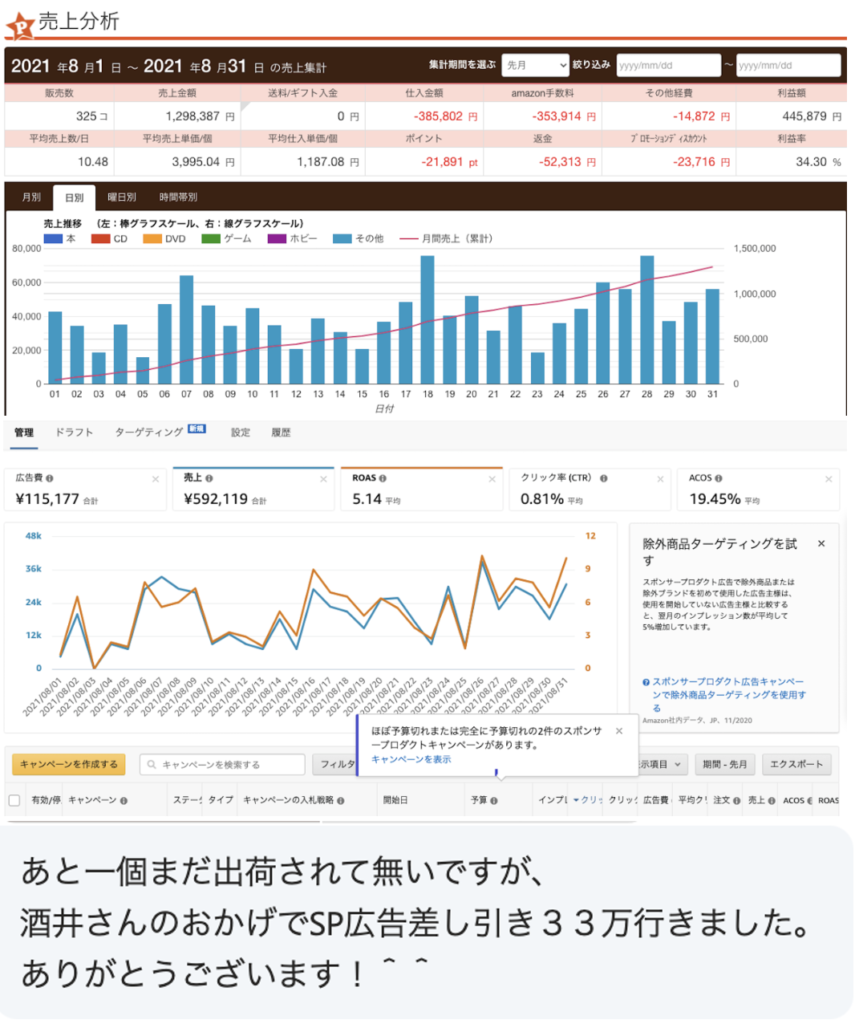Image resolution: width=855 pixels, height=1024 pixels.
Task: Open the ターゲティング tab
Action: [x=148, y=432]
